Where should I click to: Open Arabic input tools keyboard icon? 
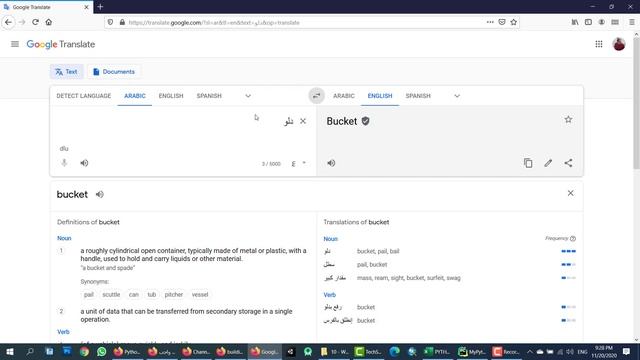click(x=293, y=164)
